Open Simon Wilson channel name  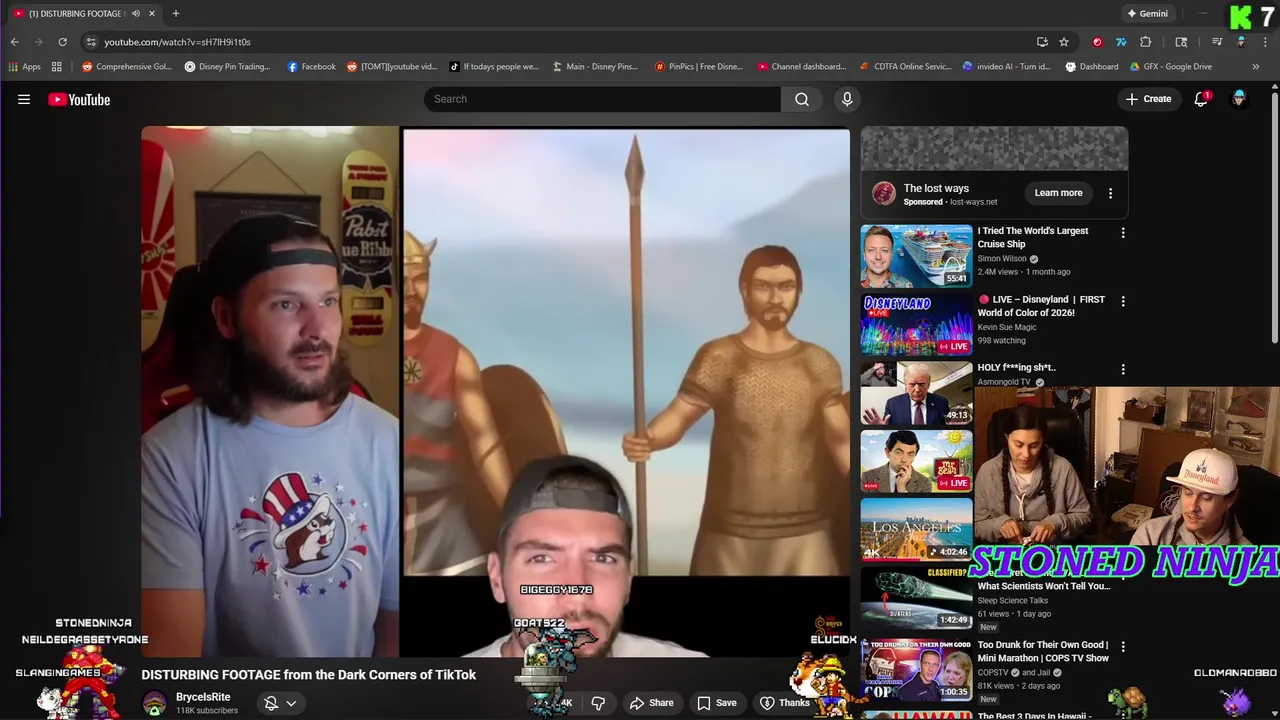pyautogui.click(x=1002, y=259)
